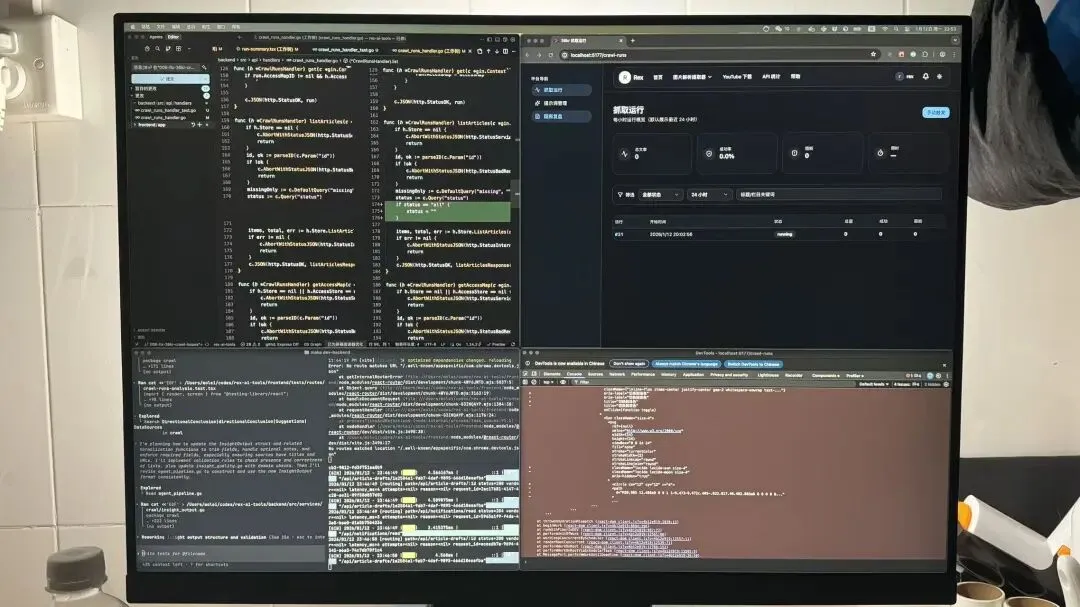Click Wi-Fi icon in macOS menu bar

[885, 29]
